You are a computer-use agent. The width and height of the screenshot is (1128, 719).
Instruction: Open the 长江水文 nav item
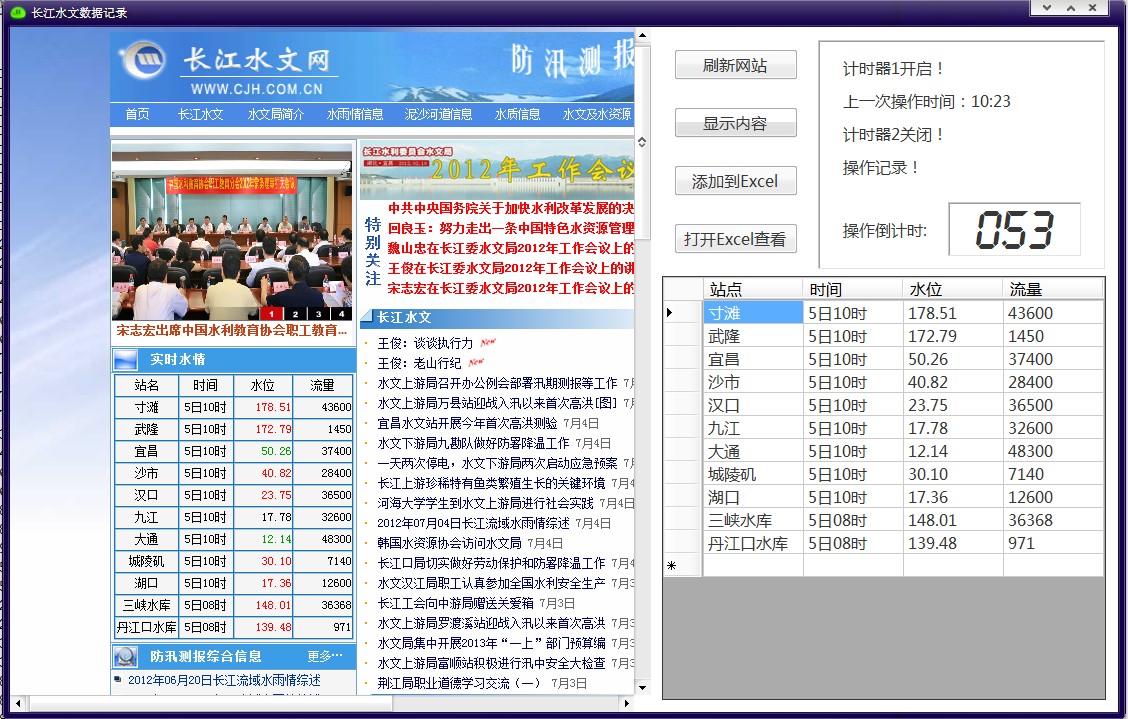tap(201, 114)
